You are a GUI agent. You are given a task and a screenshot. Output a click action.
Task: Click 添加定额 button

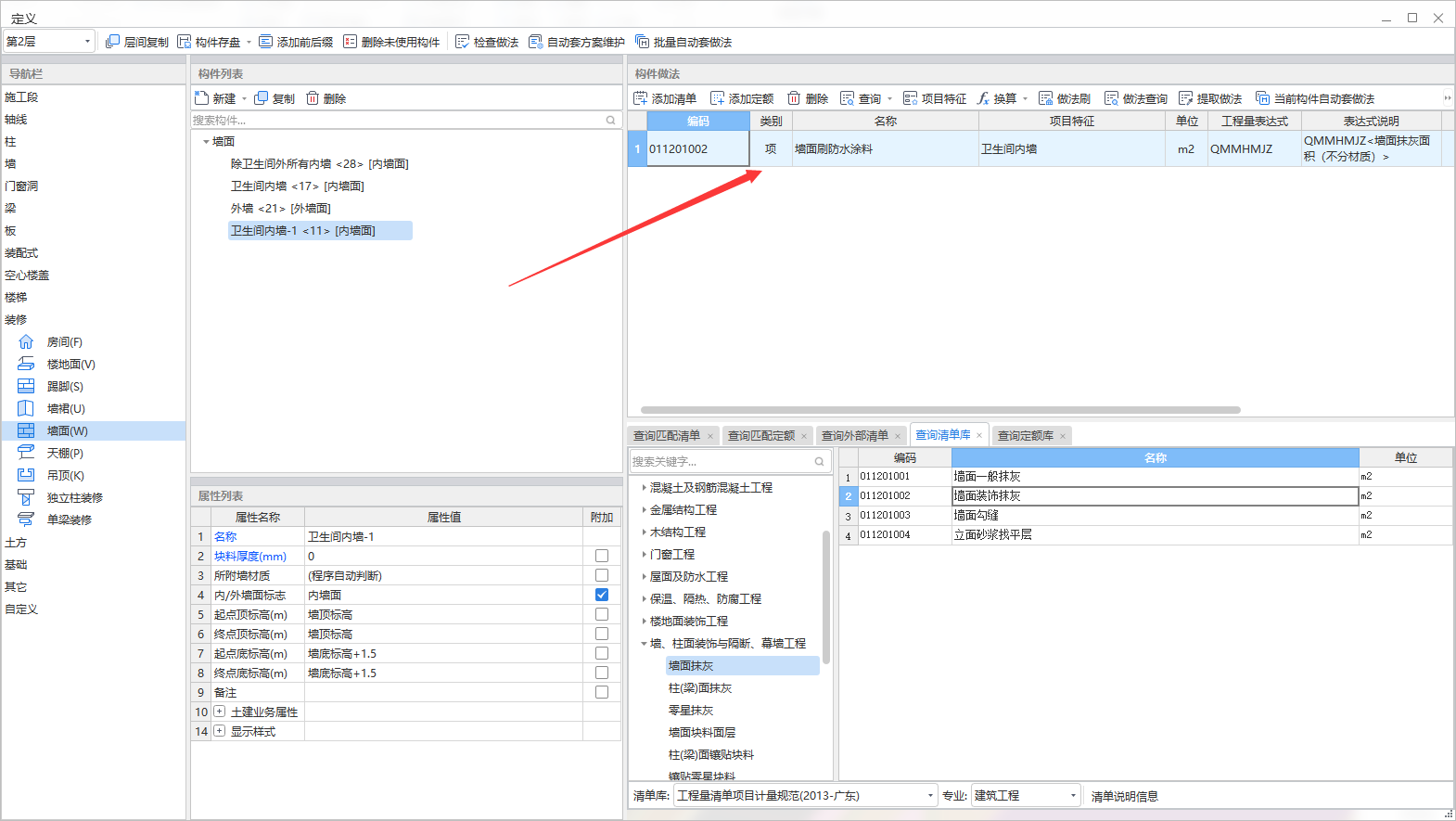741,98
